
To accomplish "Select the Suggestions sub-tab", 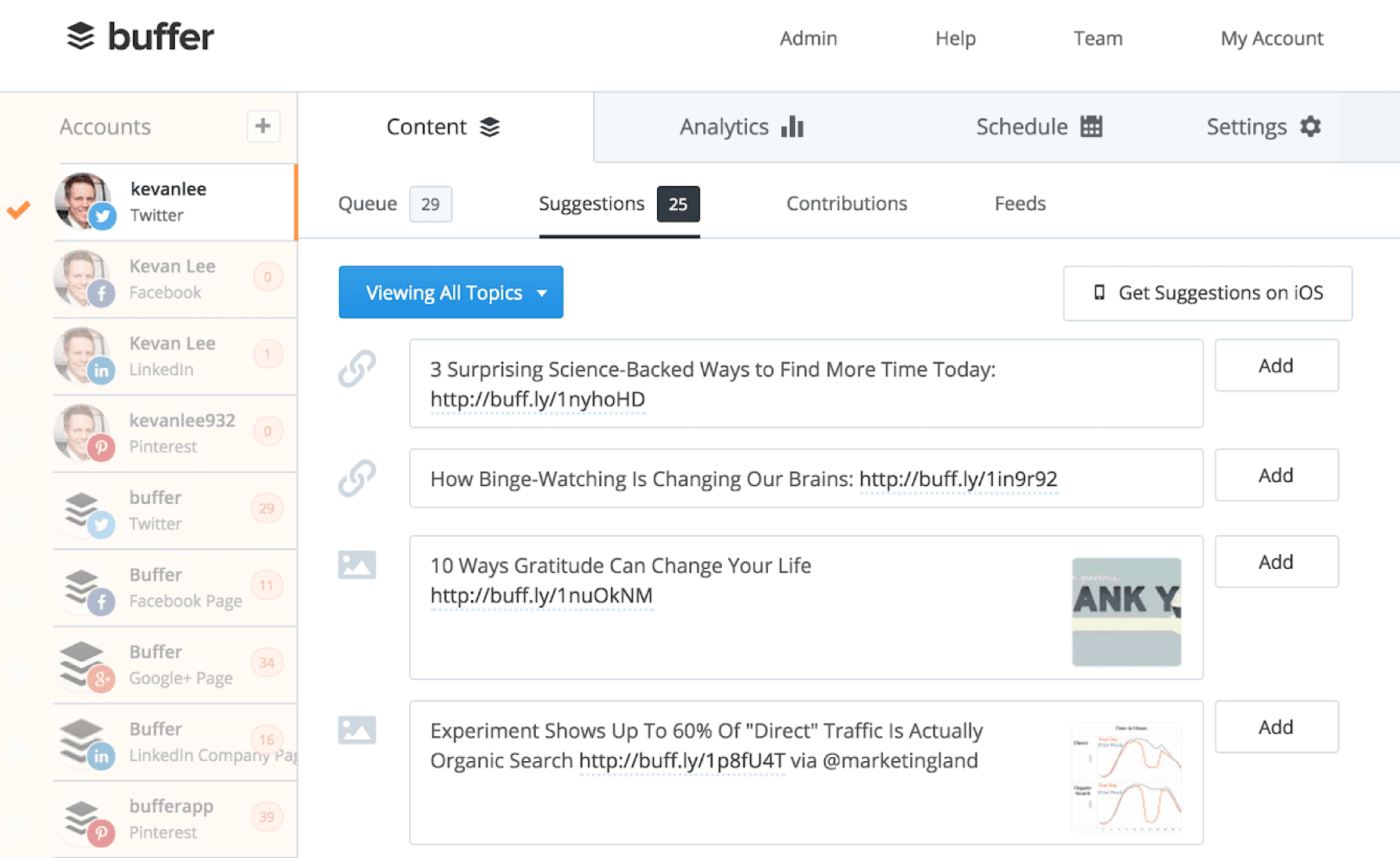I will pyautogui.click(x=619, y=204).
